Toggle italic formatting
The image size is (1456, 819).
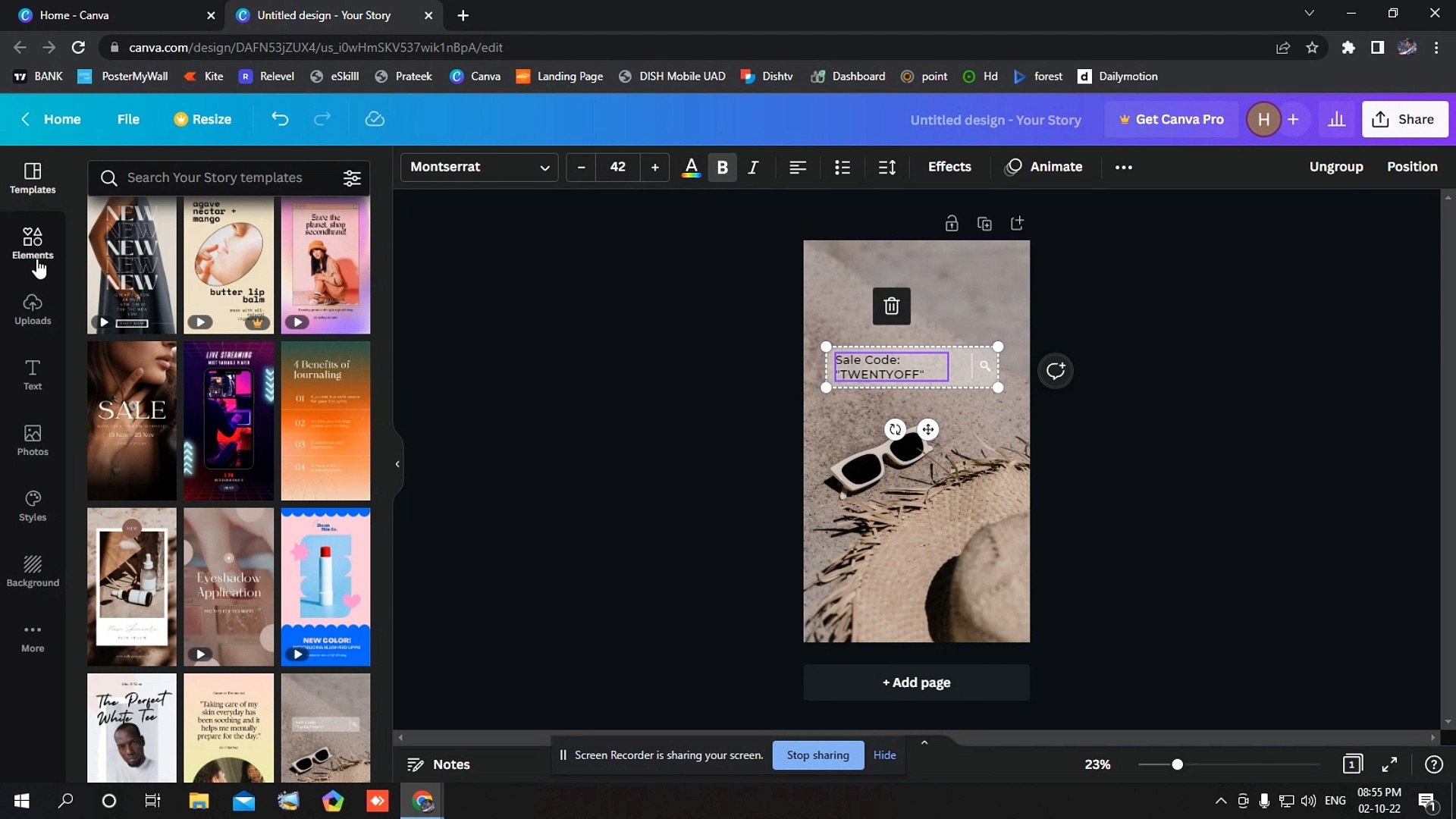[x=753, y=167]
